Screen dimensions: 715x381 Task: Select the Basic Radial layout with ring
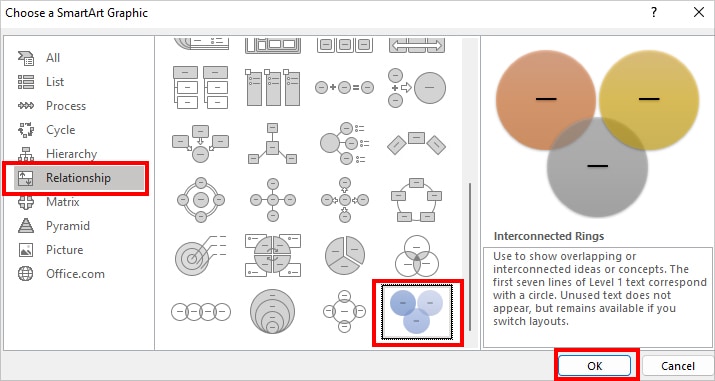pos(201,200)
